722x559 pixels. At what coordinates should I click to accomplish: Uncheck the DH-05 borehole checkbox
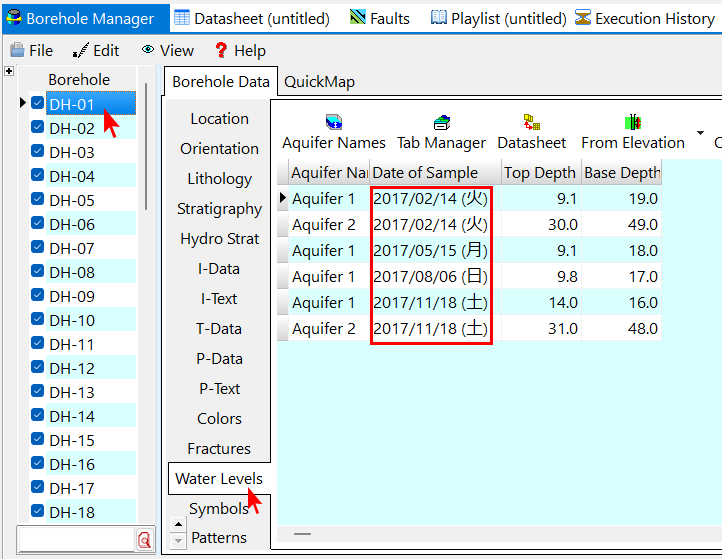click(x=38, y=200)
